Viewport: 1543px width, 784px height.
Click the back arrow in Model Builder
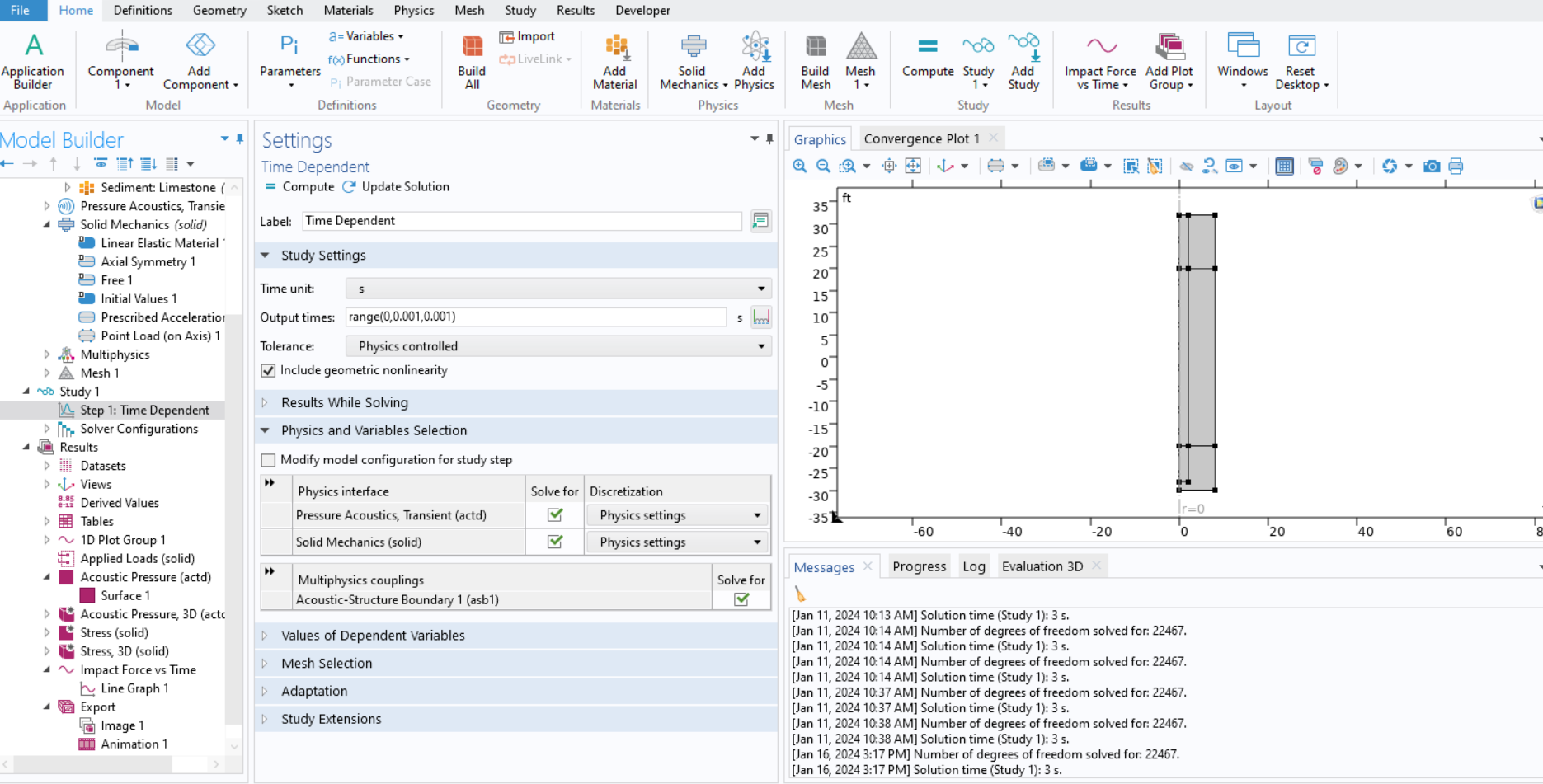tap(7, 164)
